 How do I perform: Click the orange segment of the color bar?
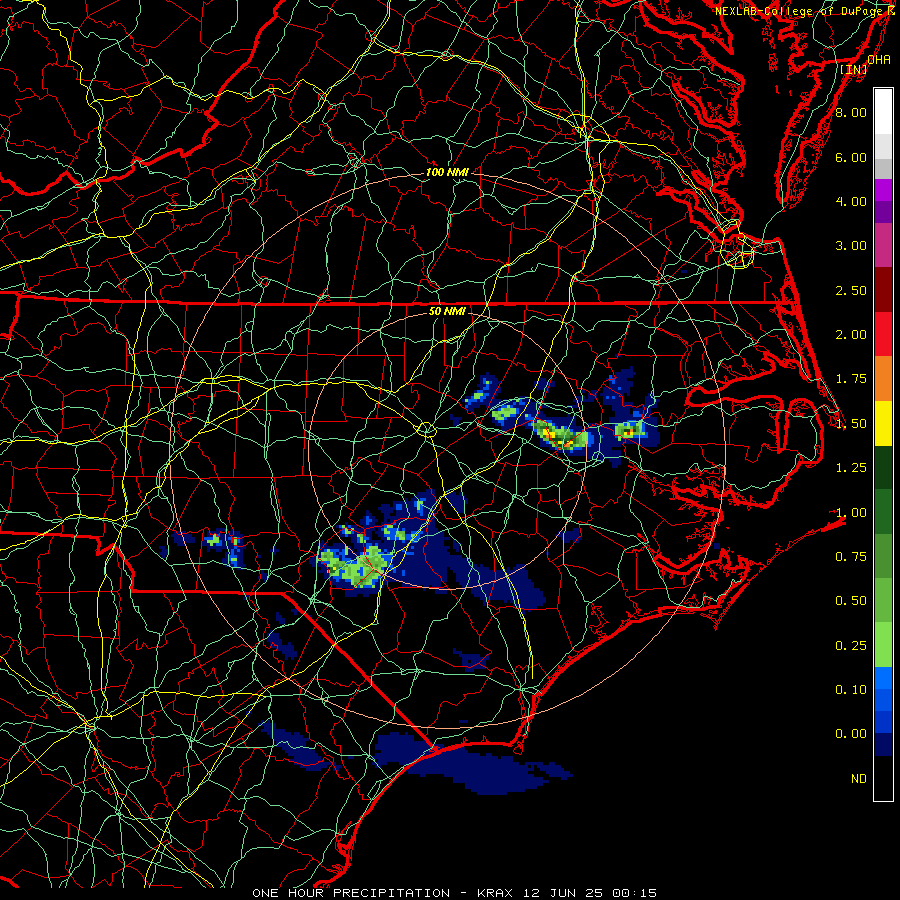tap(883, 379)
